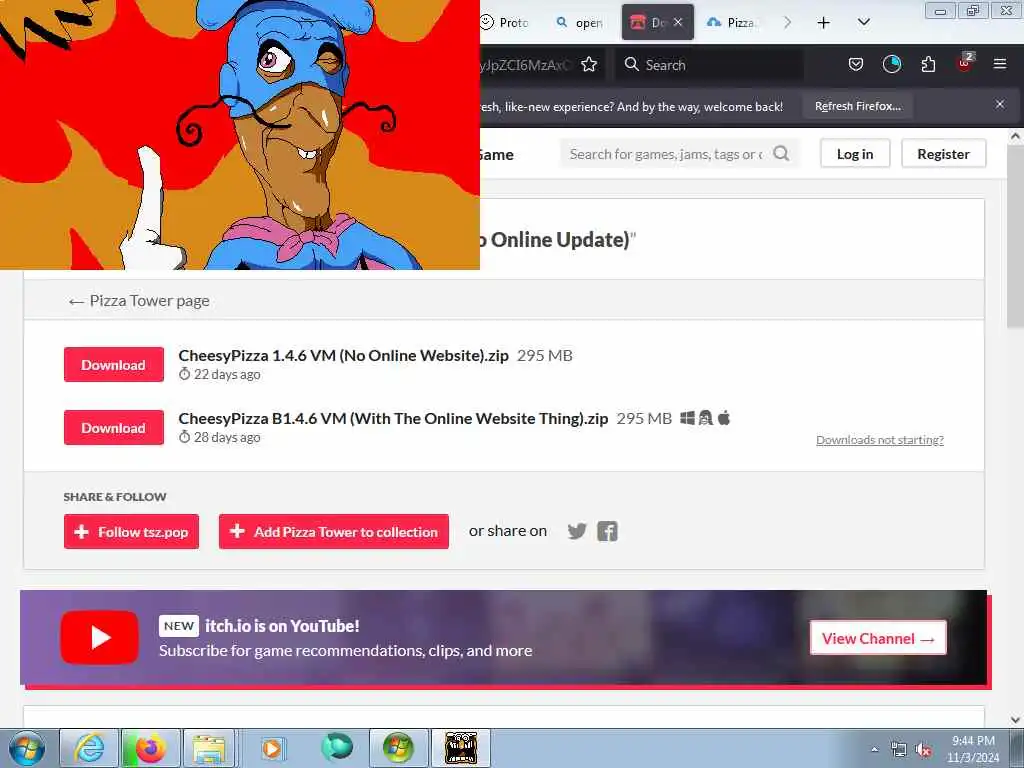Click the Register button
This screenshot has height=768, width=1024.
pyautogui.click(x=943, y=153)
